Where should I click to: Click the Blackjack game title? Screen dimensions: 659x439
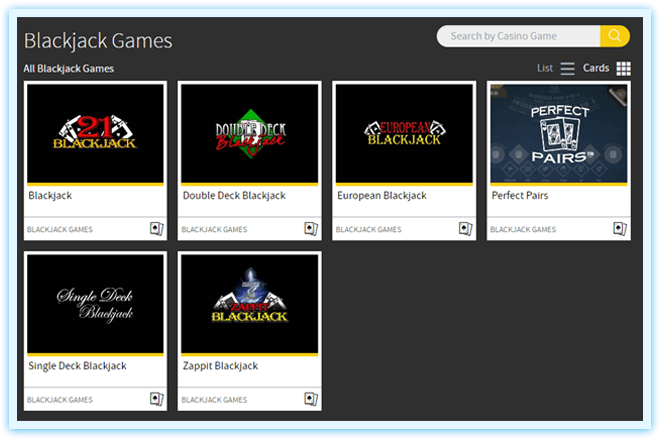click(50, 195)
